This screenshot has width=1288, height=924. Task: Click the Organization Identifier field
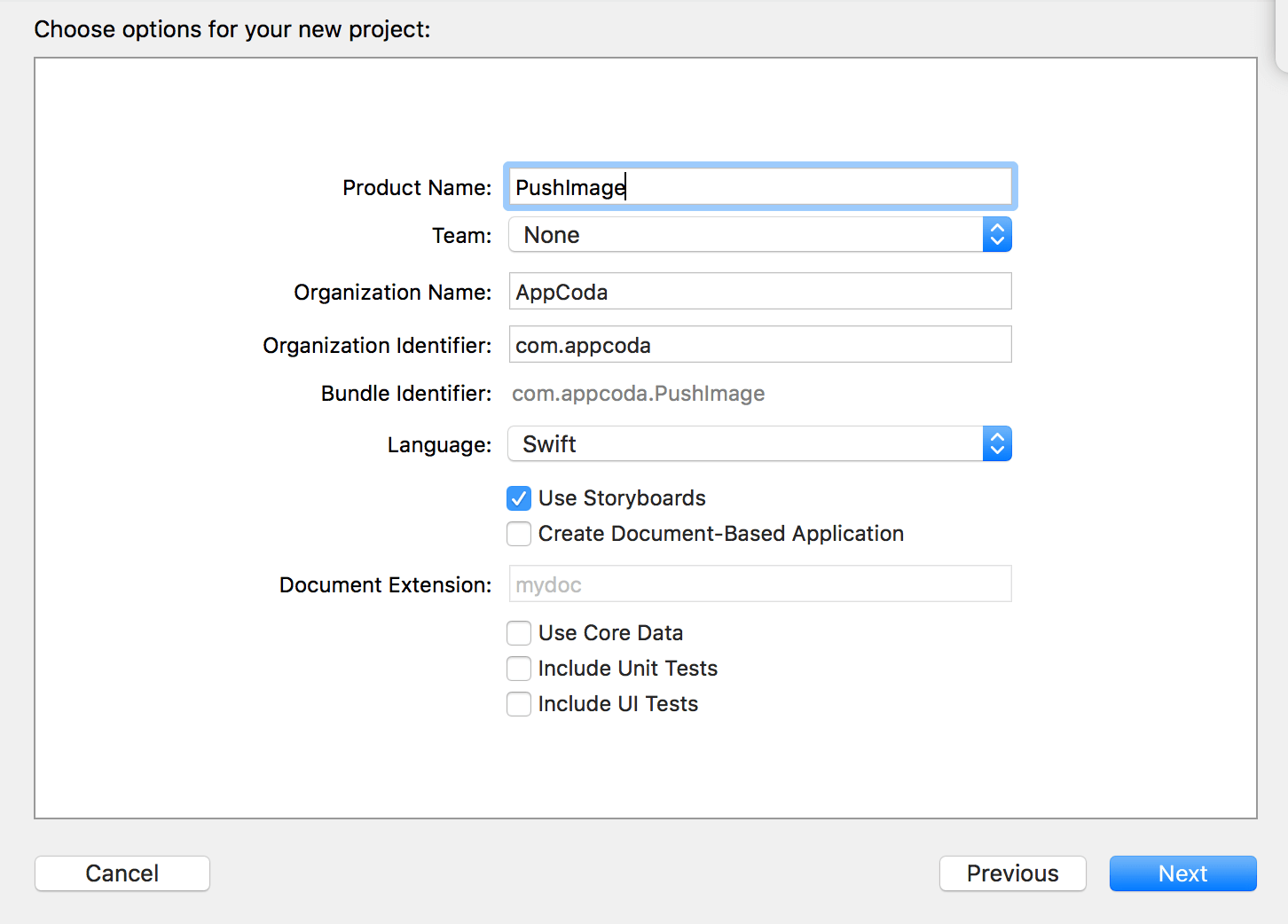pyautogui.click(x=759, y=345)
